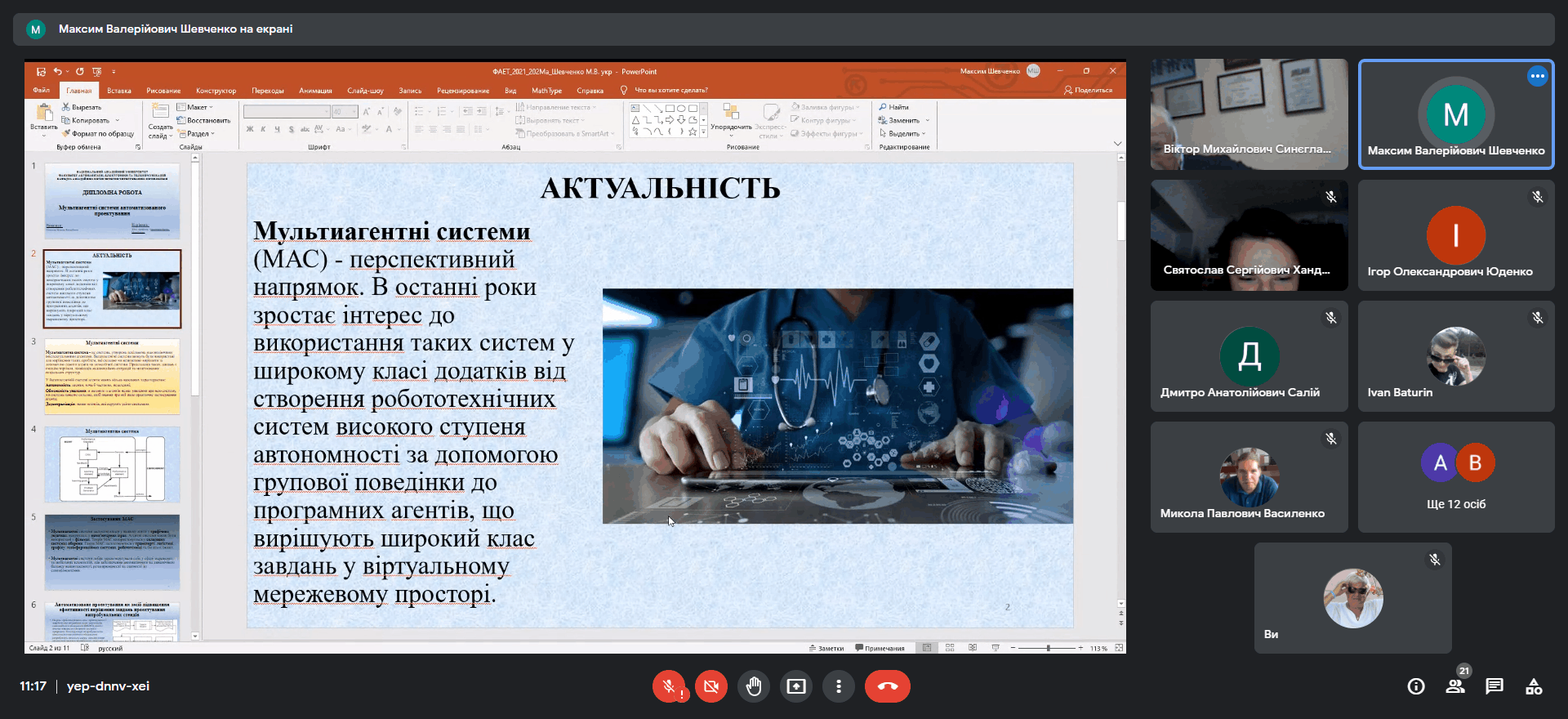
Task: Click the Найти search icon in ribbon
Action: [x=894, y=107]
